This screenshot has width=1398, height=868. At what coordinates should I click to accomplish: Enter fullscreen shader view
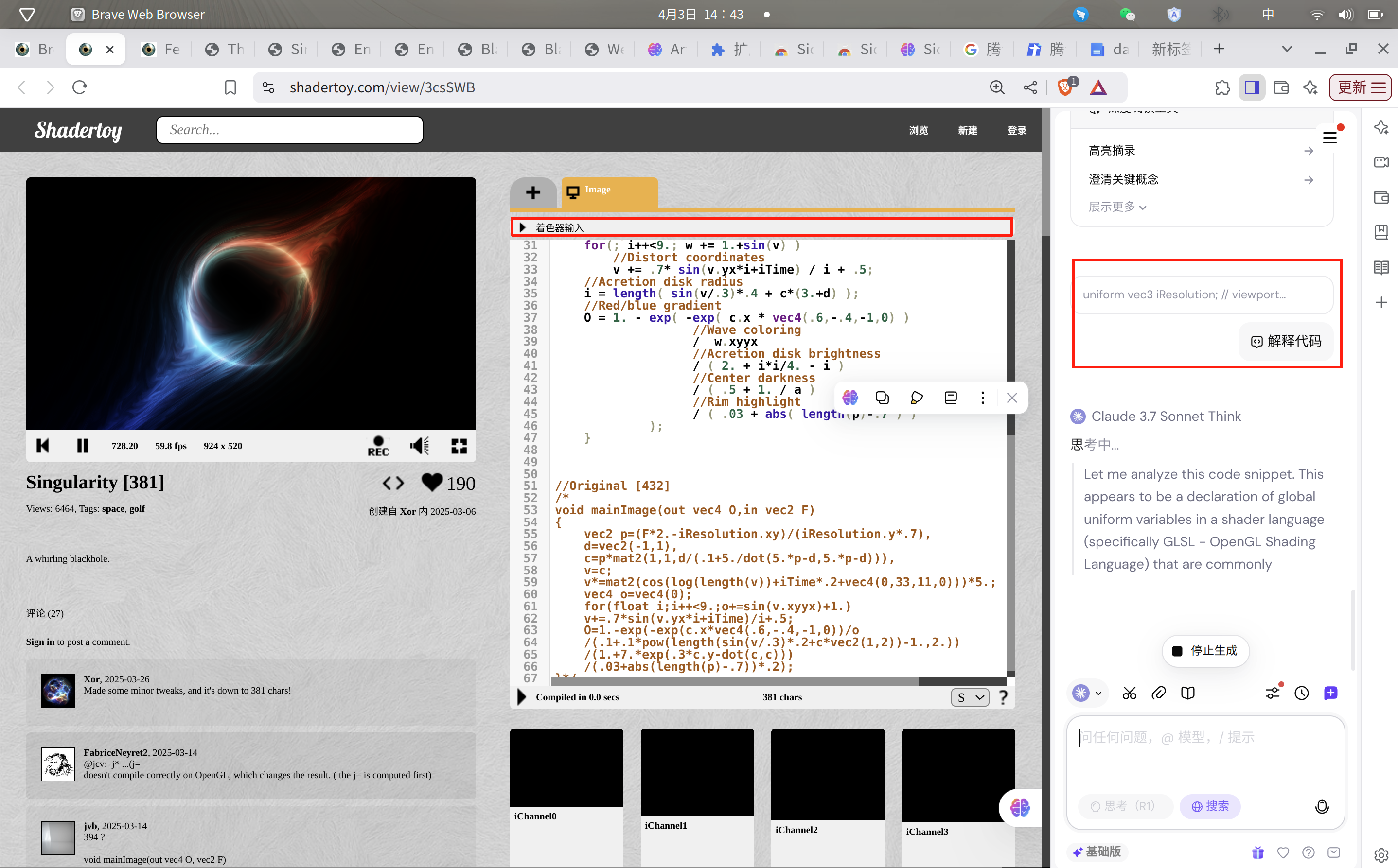tap(459, 446)
